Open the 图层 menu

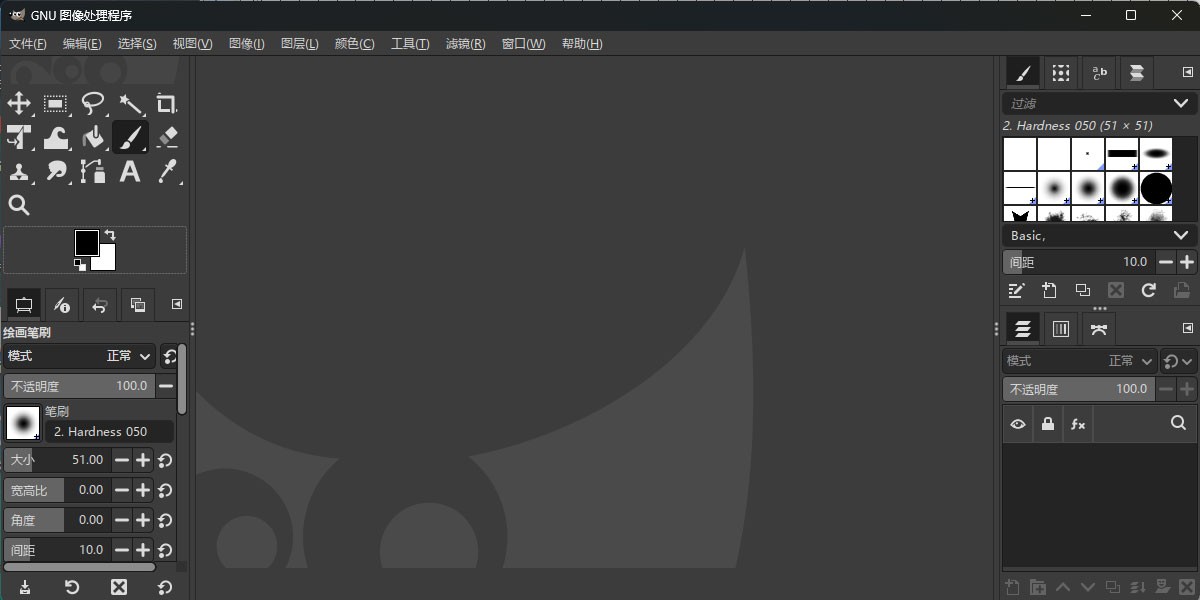pyautogui.click(x=298, y=43)
